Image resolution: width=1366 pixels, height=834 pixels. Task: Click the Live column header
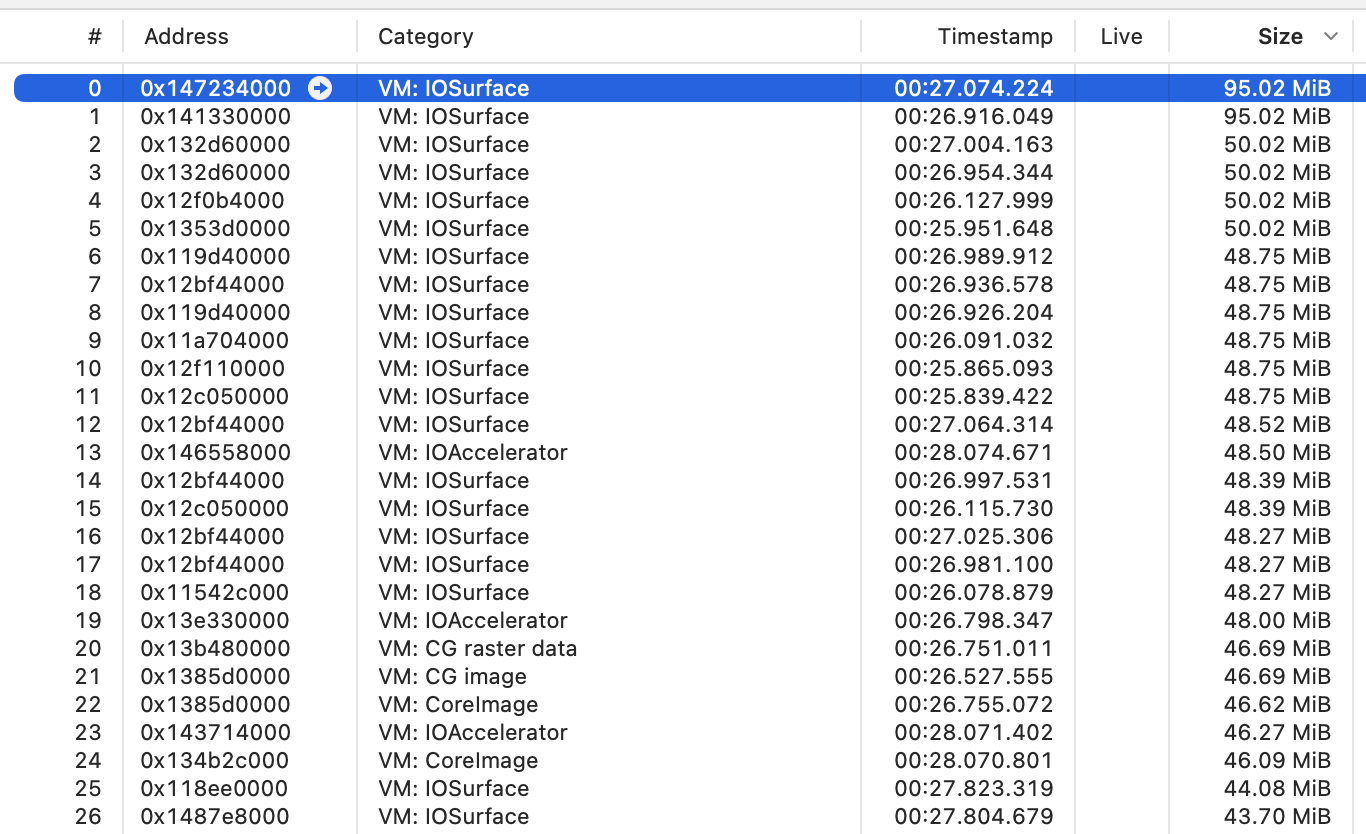(x=1120, y=37)
